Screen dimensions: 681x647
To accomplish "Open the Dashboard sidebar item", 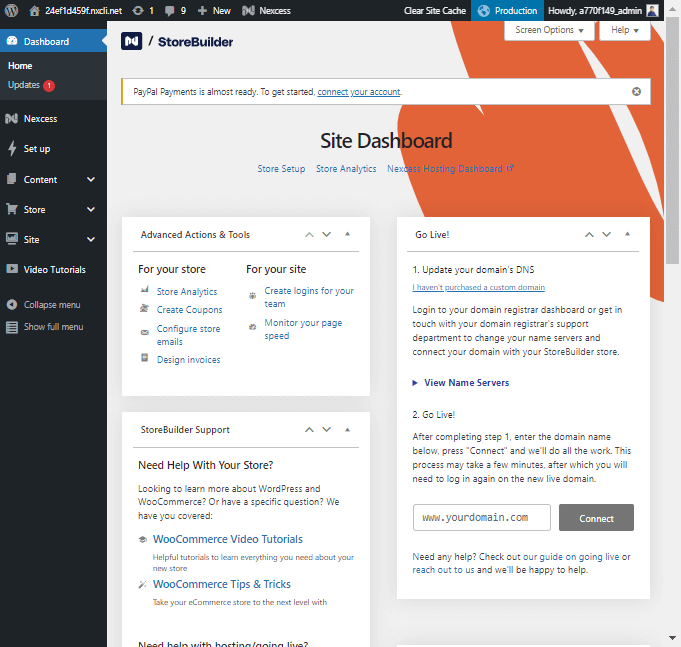I will tap(53, 41).
